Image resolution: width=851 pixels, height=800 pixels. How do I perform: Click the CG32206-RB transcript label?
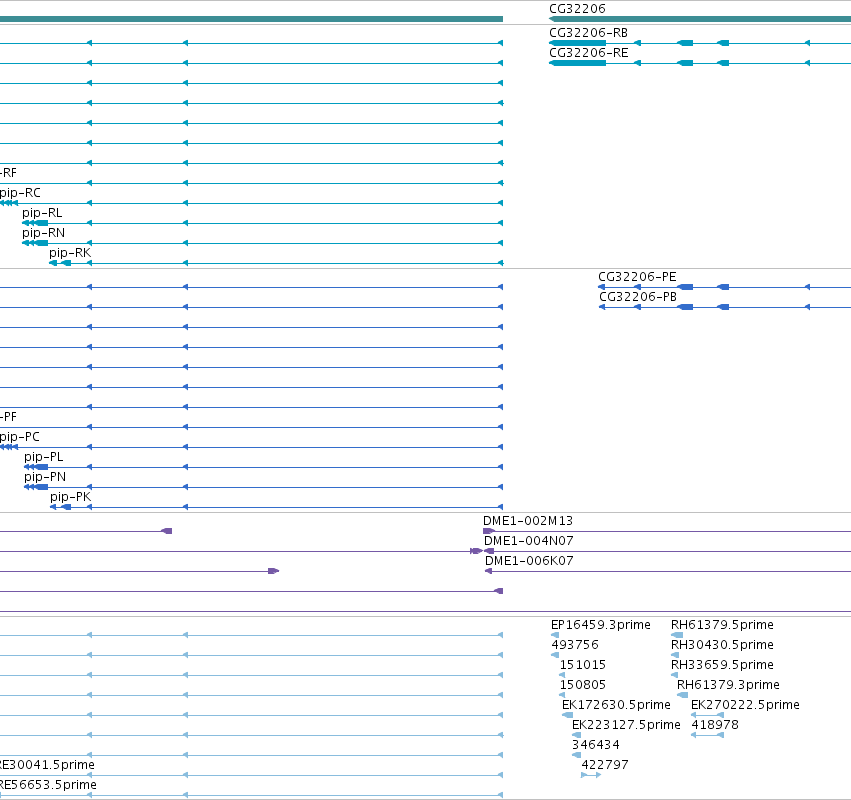[x=588, y=33]
